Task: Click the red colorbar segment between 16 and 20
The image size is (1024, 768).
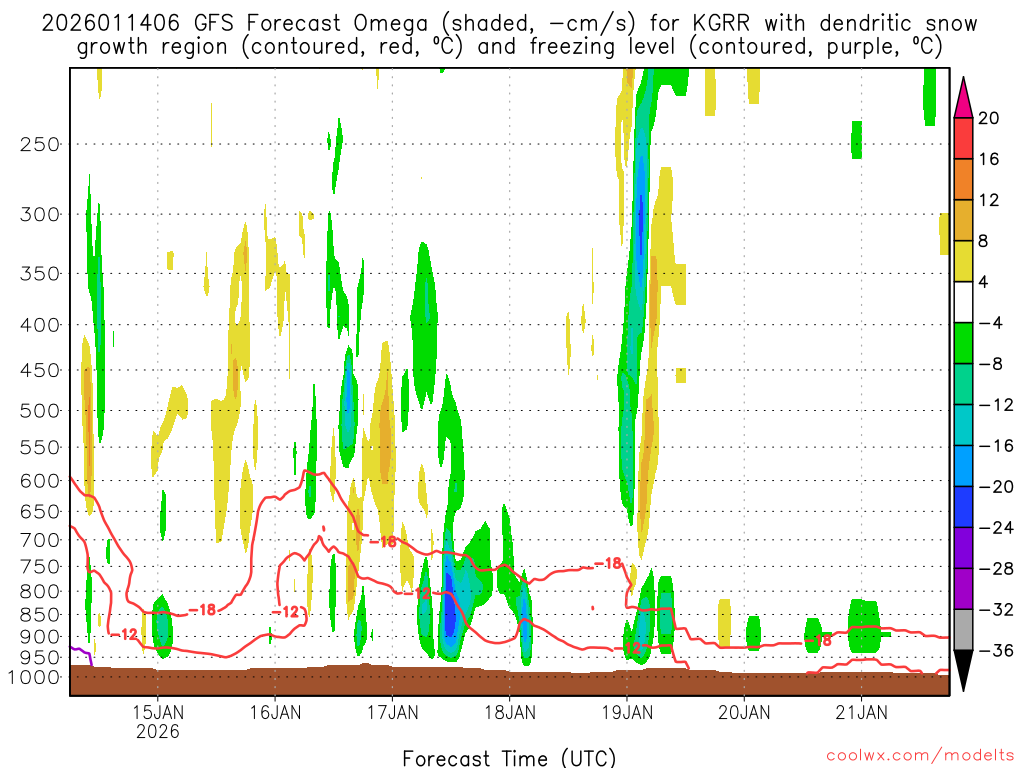Action: [963, 138]
